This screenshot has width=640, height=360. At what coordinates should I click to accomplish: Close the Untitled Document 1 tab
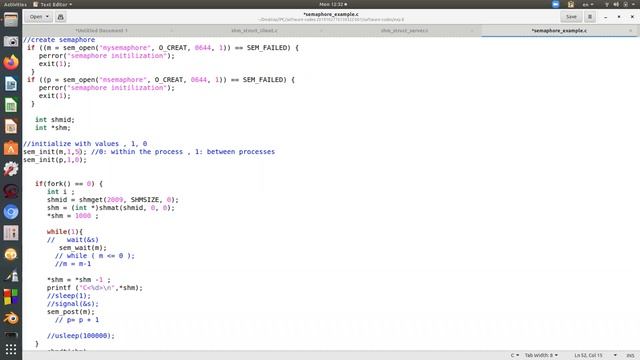tap(171, 31)
